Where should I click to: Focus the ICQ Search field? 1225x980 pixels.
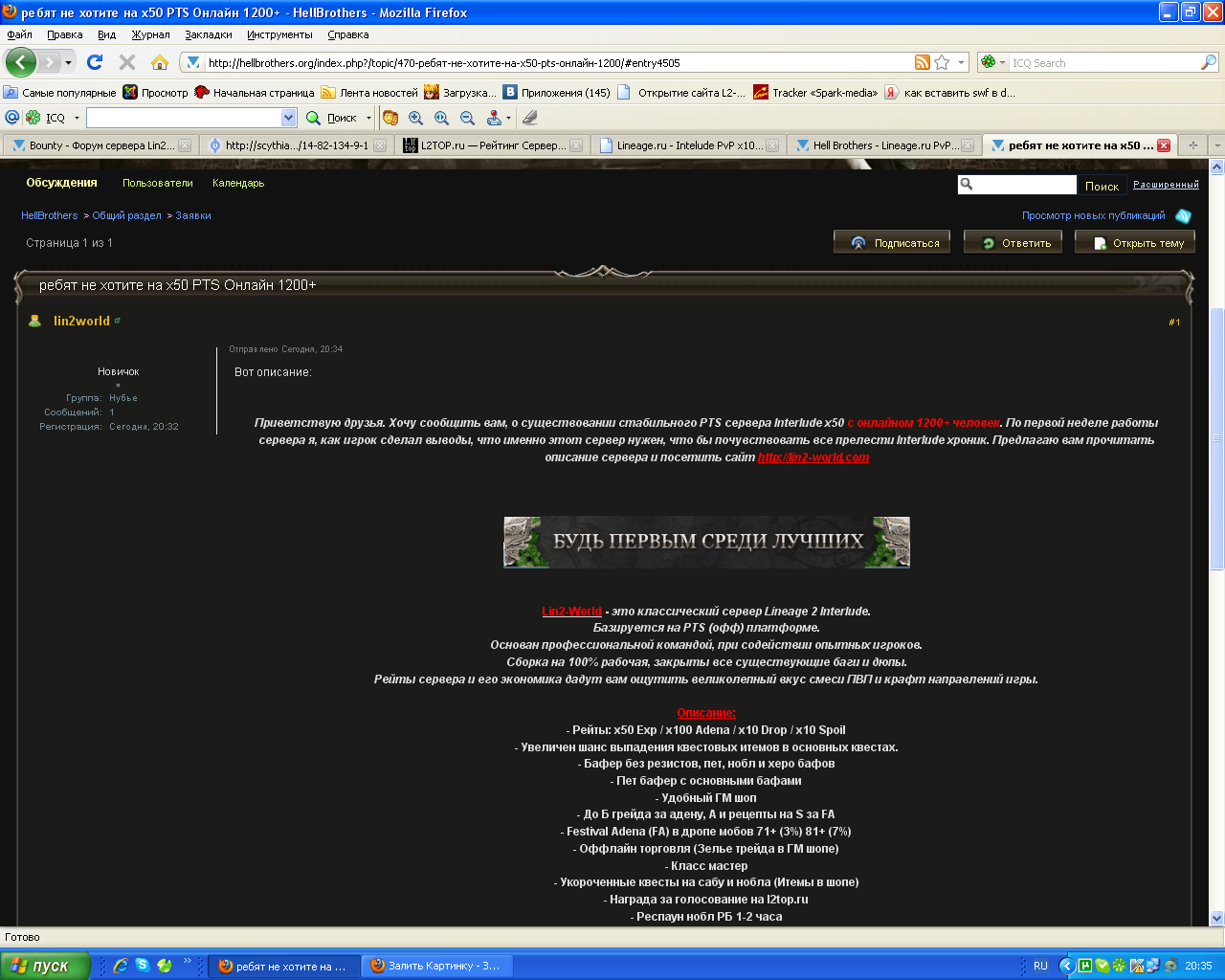pyautogui.click(x=1104, y=63)
